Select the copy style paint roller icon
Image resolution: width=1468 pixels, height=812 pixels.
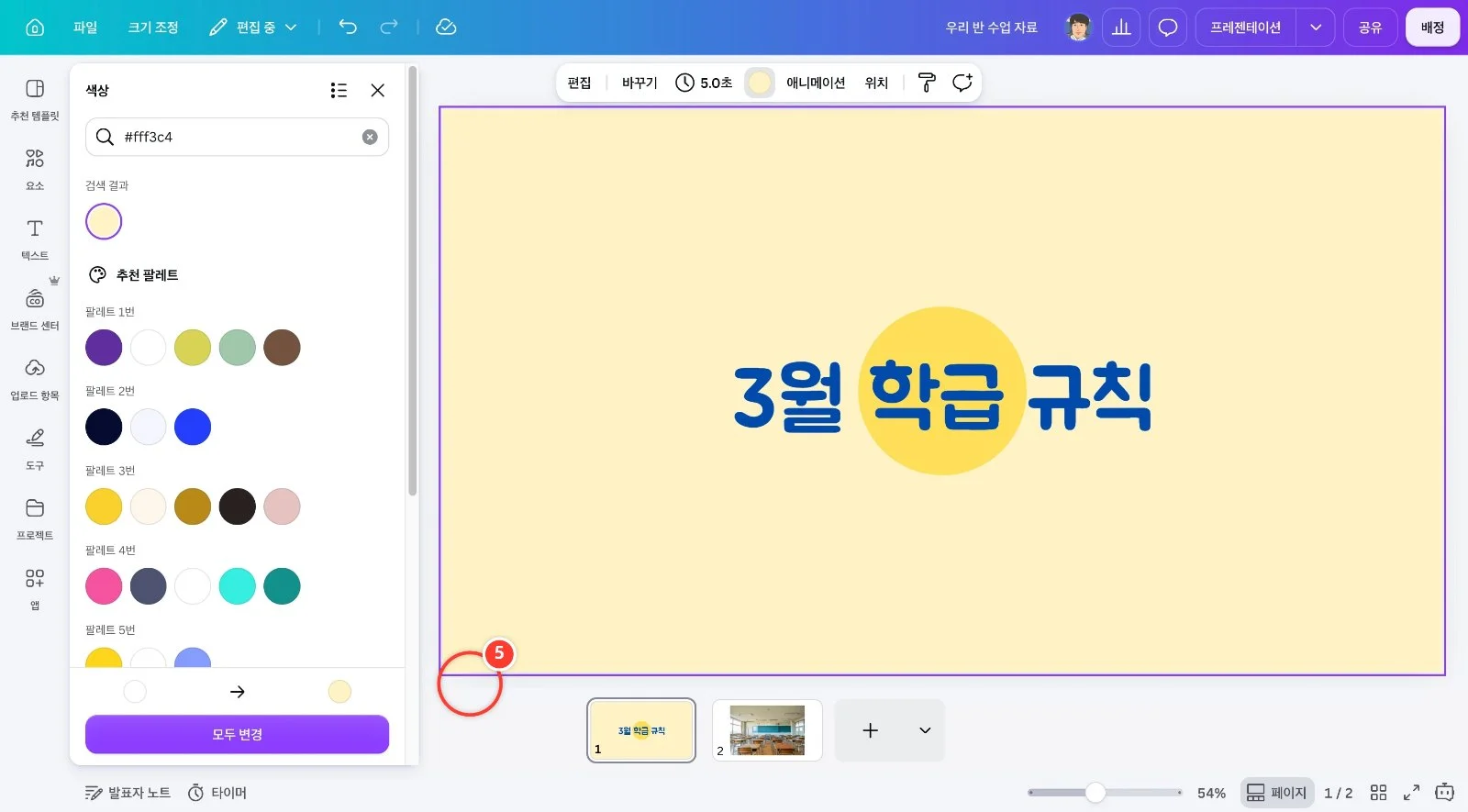tap(927, 83)
